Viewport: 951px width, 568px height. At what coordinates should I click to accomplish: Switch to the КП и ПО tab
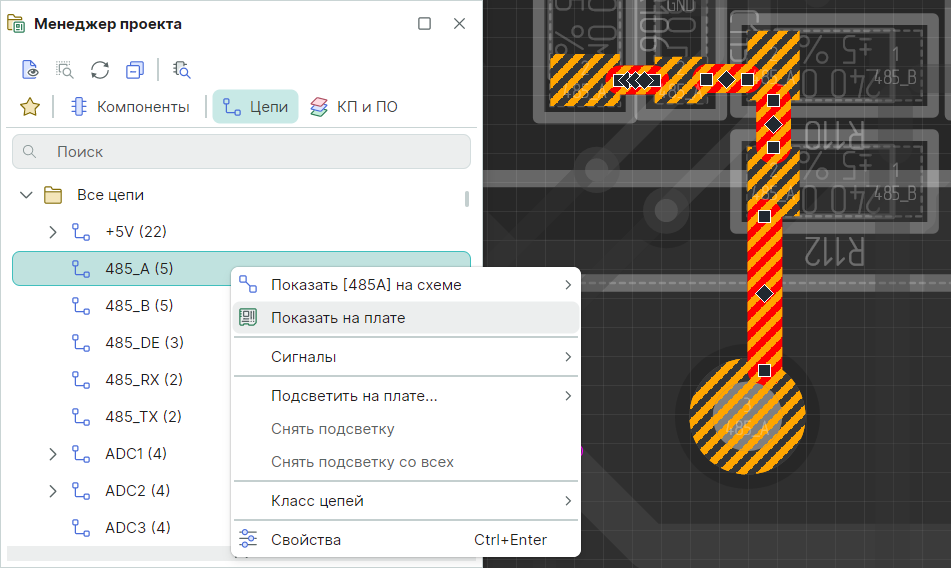pyautogui.click(x=354, y=107)
